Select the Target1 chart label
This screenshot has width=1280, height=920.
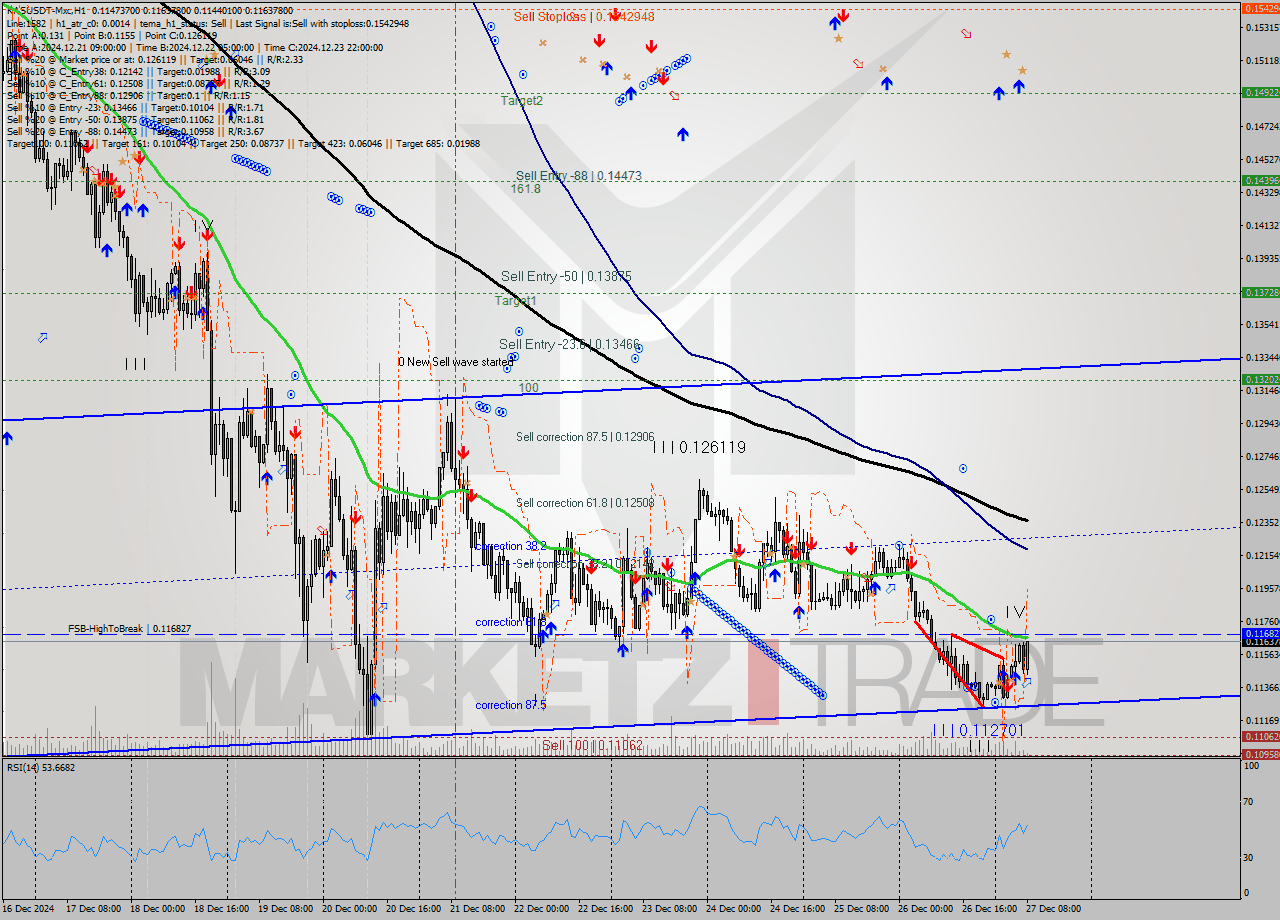coord(516,300)
